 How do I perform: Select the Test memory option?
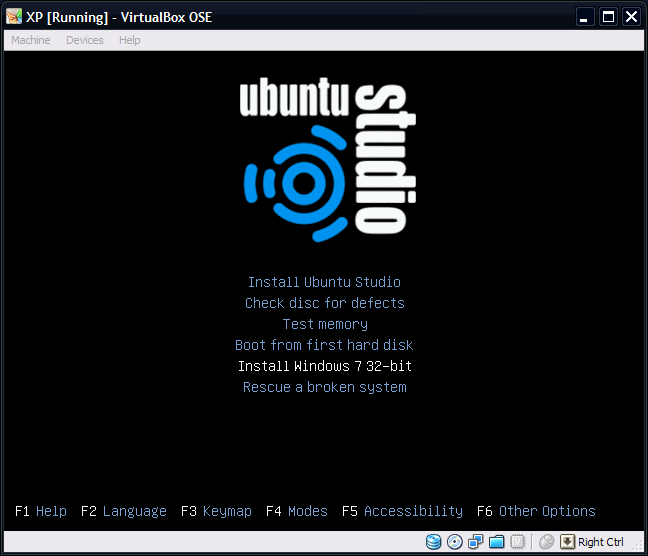tap(325, 324)
